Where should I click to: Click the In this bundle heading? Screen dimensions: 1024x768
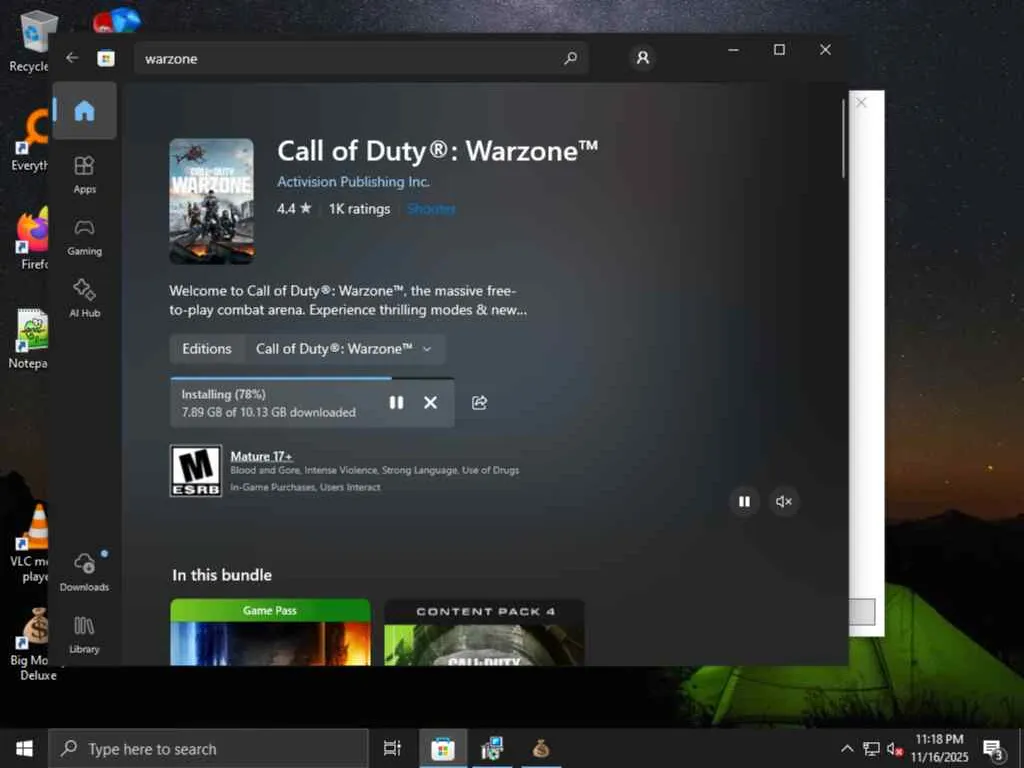pos(222,575)
